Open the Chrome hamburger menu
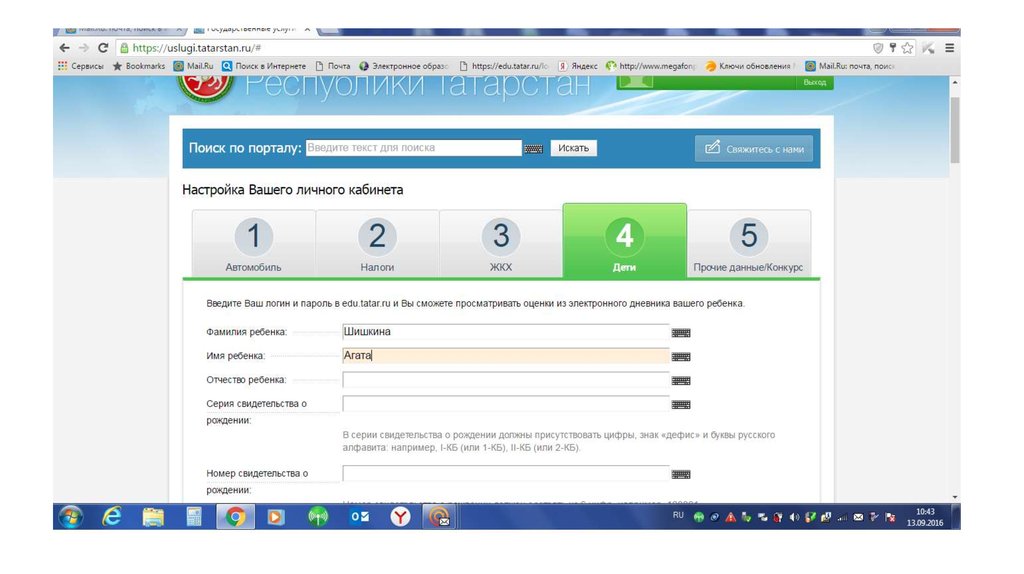The image size is (1024, 574). pos(949,47)
